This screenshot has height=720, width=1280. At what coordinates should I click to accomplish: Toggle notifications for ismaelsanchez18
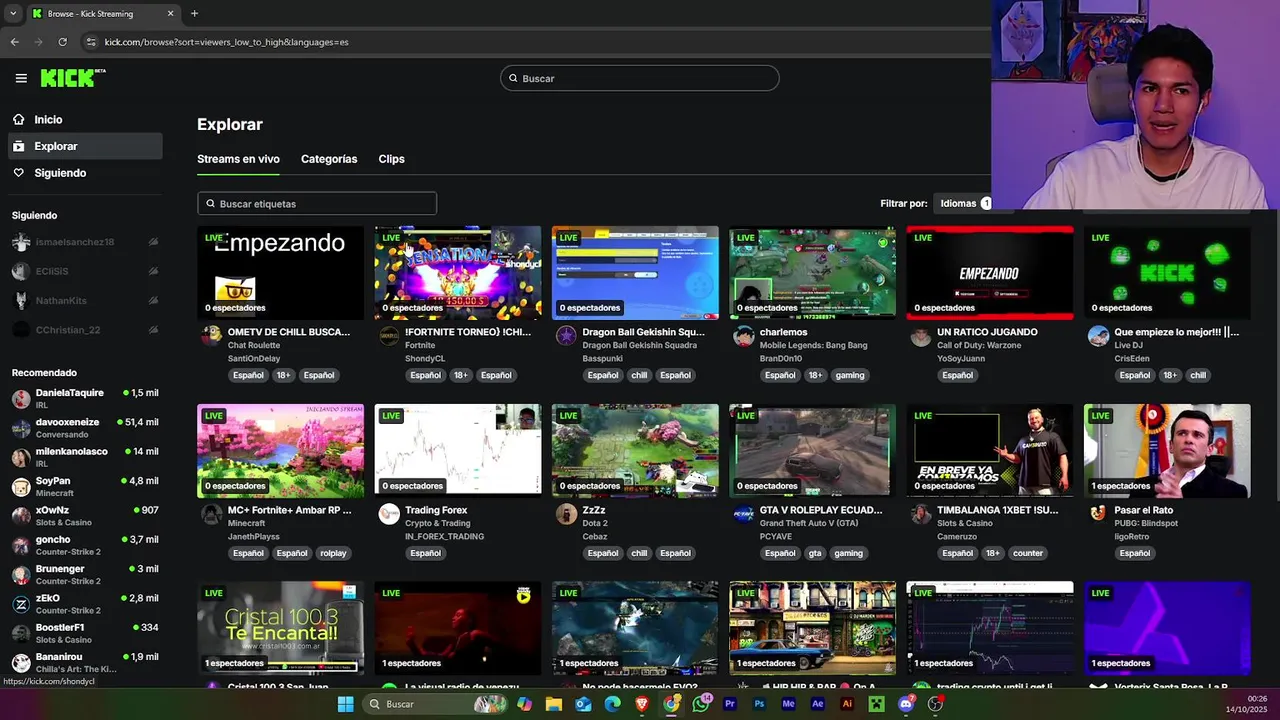pos(153,242)
